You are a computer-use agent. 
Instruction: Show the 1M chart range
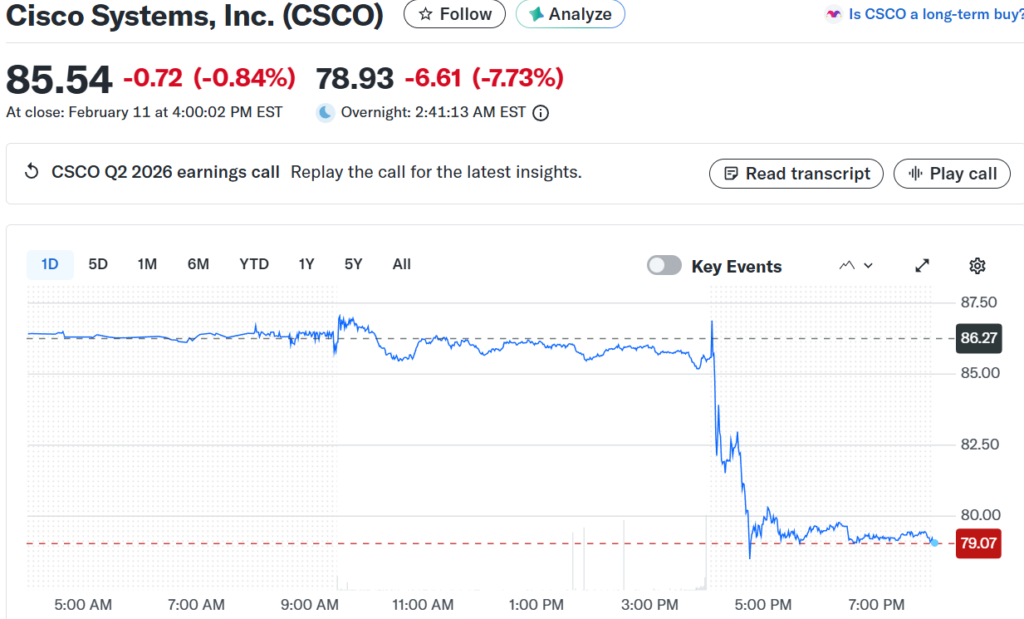147,264
